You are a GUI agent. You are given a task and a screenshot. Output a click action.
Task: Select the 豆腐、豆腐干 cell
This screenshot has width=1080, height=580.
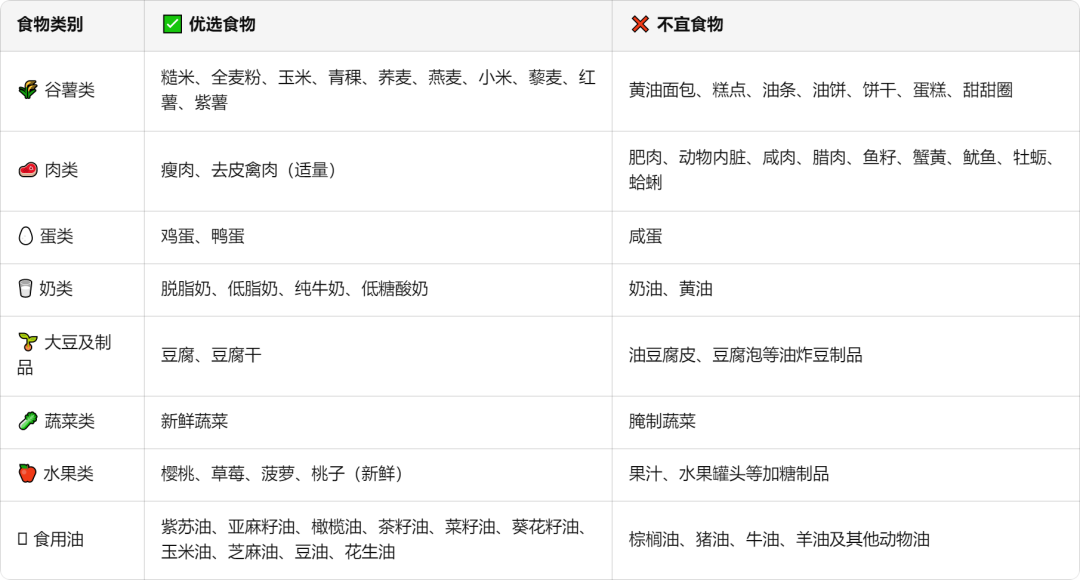pos(378,355)
